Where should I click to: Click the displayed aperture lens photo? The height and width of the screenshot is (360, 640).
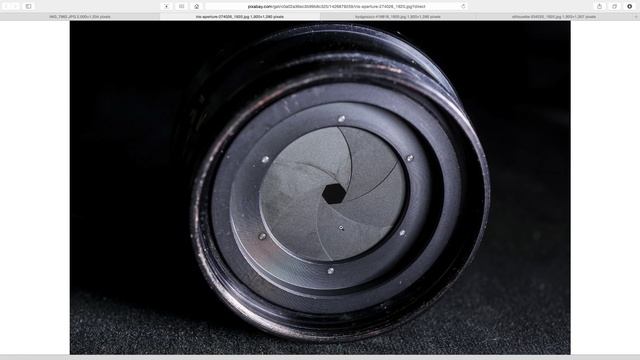point(320,187)
